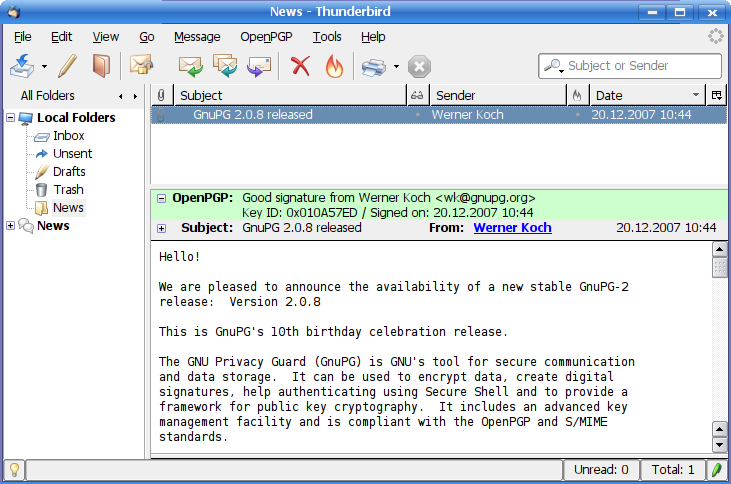Collapse the Local Folders tree
The image size is (731, 484).
coord(10,118)
